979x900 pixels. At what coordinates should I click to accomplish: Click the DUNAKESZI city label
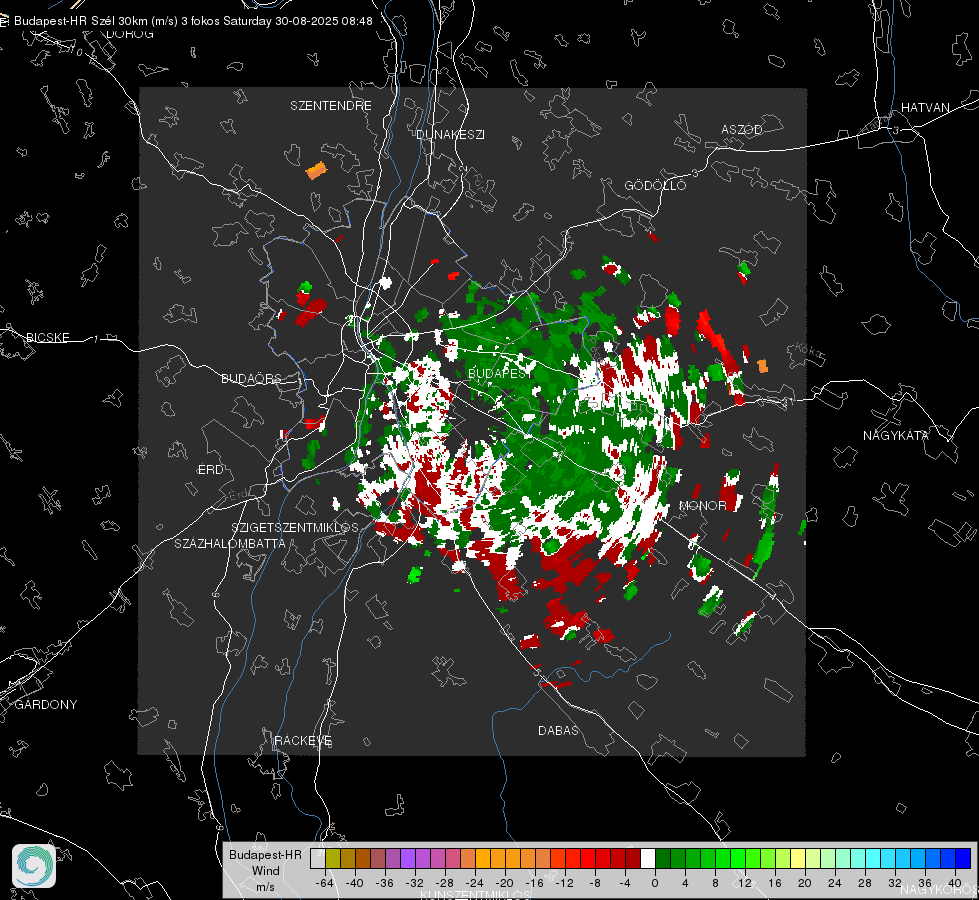tap(450, 134)
